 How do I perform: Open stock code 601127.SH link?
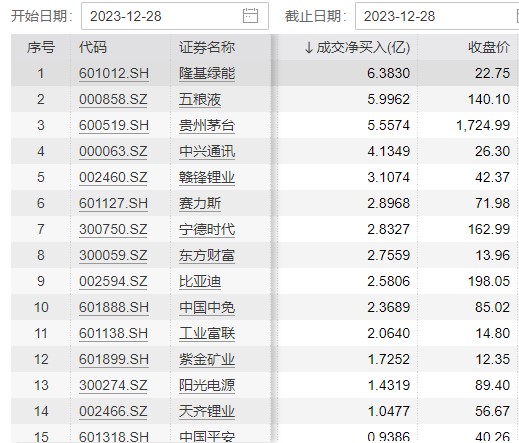pos(114,203)
